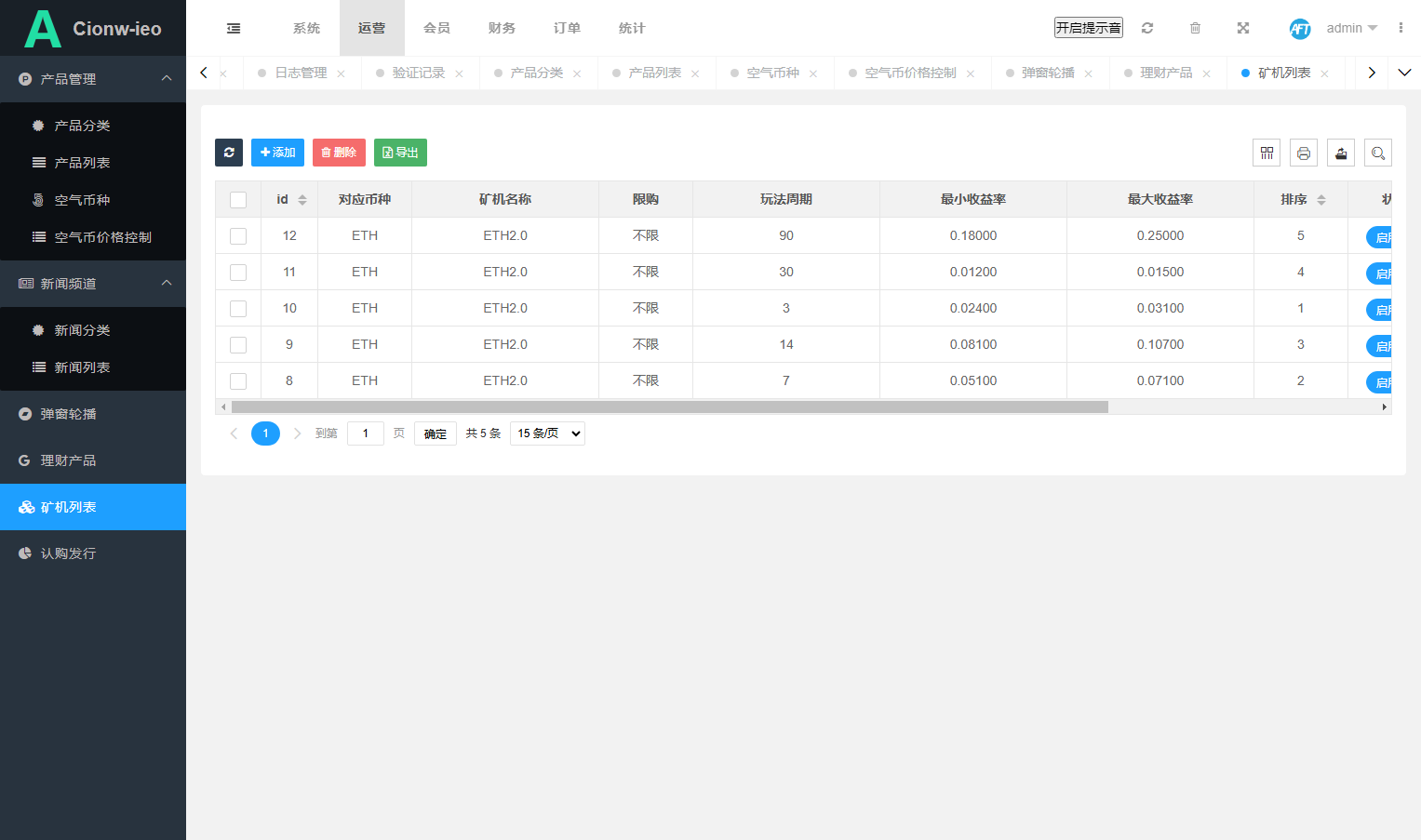Click the print table icon
Image resolution: width=1421 pixels, height=840 pixels.
click(x=1304, y=153)
